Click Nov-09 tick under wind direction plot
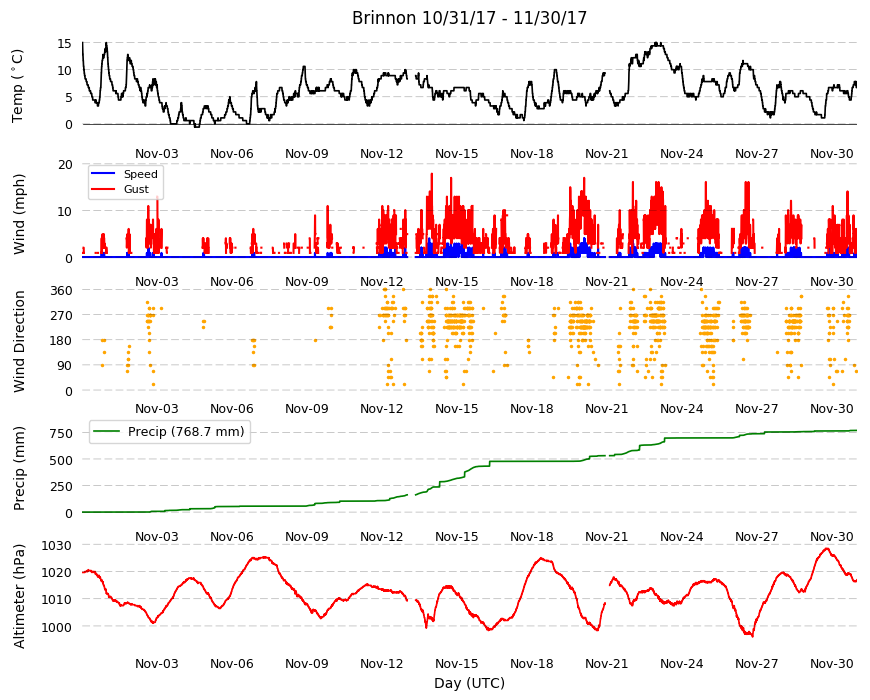The image size is (870, 700). [x=306, y=409]
